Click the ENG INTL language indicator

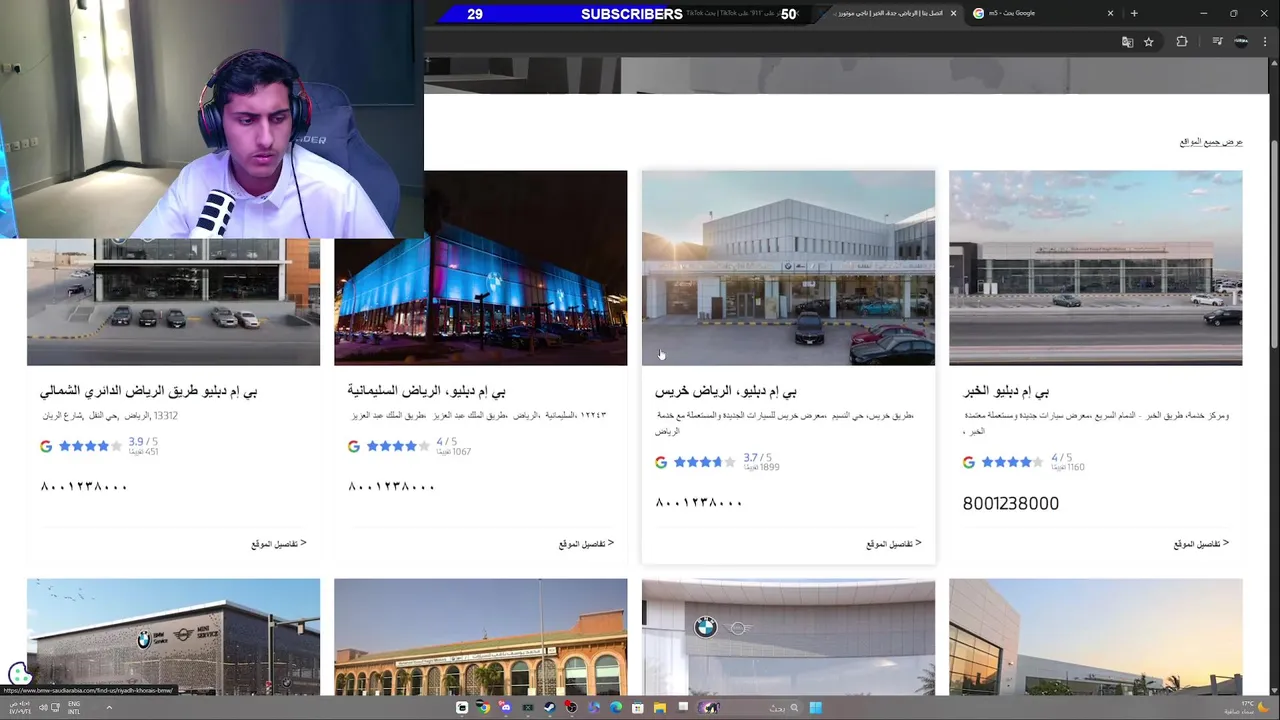tap(74, 708)
